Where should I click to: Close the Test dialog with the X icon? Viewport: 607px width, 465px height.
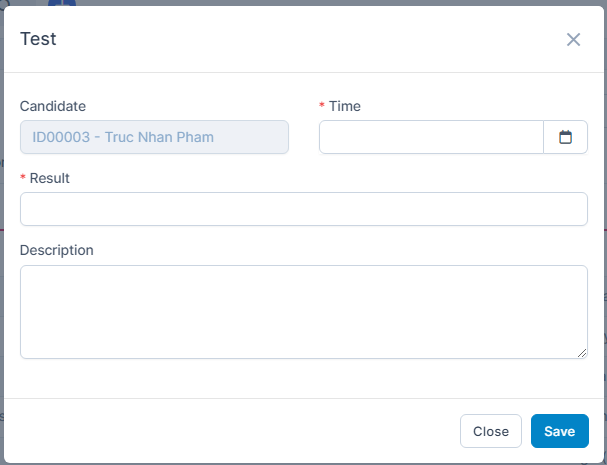573,40
